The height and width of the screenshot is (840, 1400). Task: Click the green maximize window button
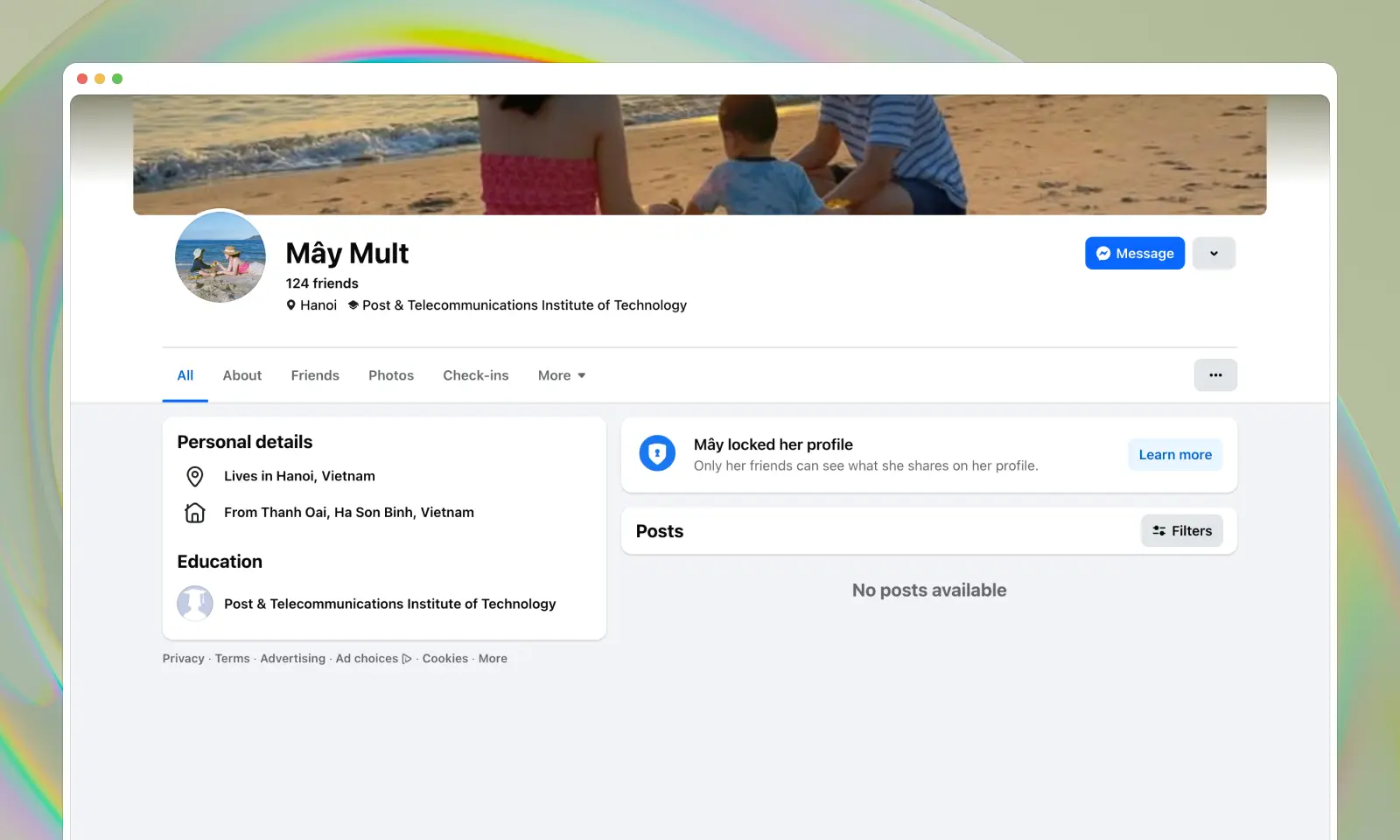(x=117, y=79)
